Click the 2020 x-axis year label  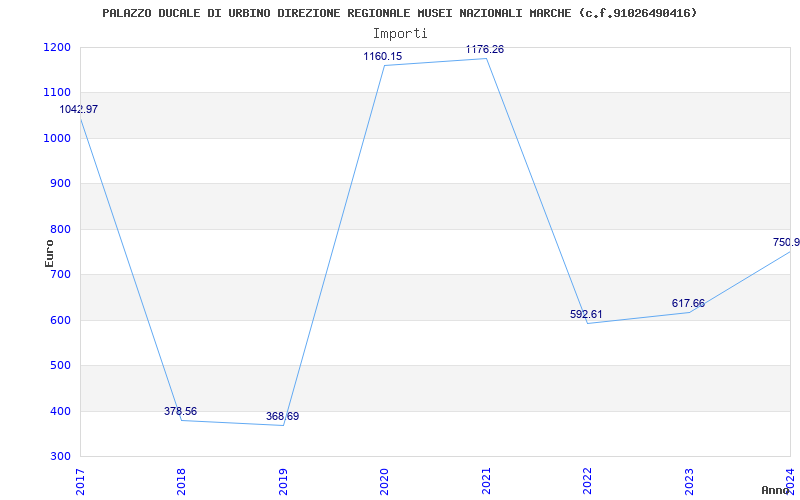coord(384,482)
